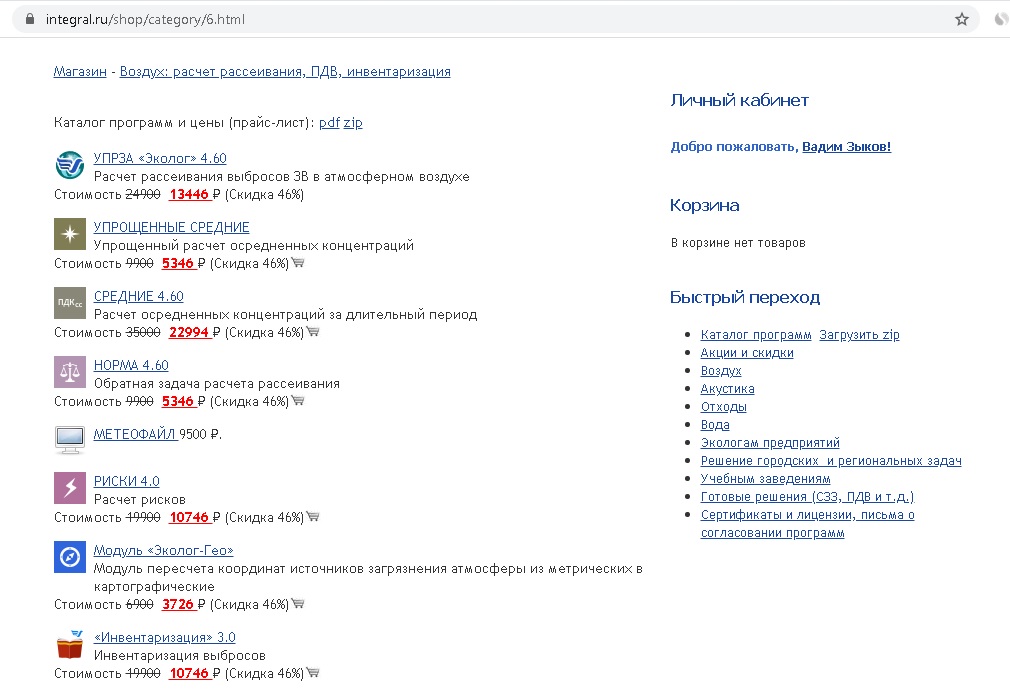The width and height of the screenshot is (1010, 698).
Task: Add РИСКИ 4.0 to cart via cart icon
Action: [x=313, y=517]
